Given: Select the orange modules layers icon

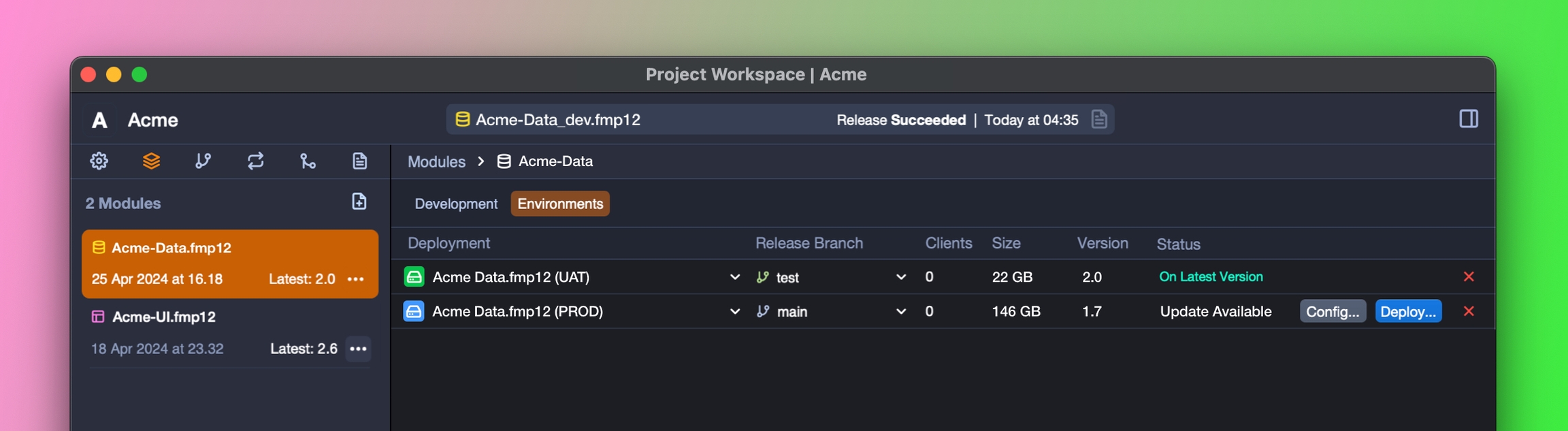Looking at the screenshot, I should [x=151, y=161].
